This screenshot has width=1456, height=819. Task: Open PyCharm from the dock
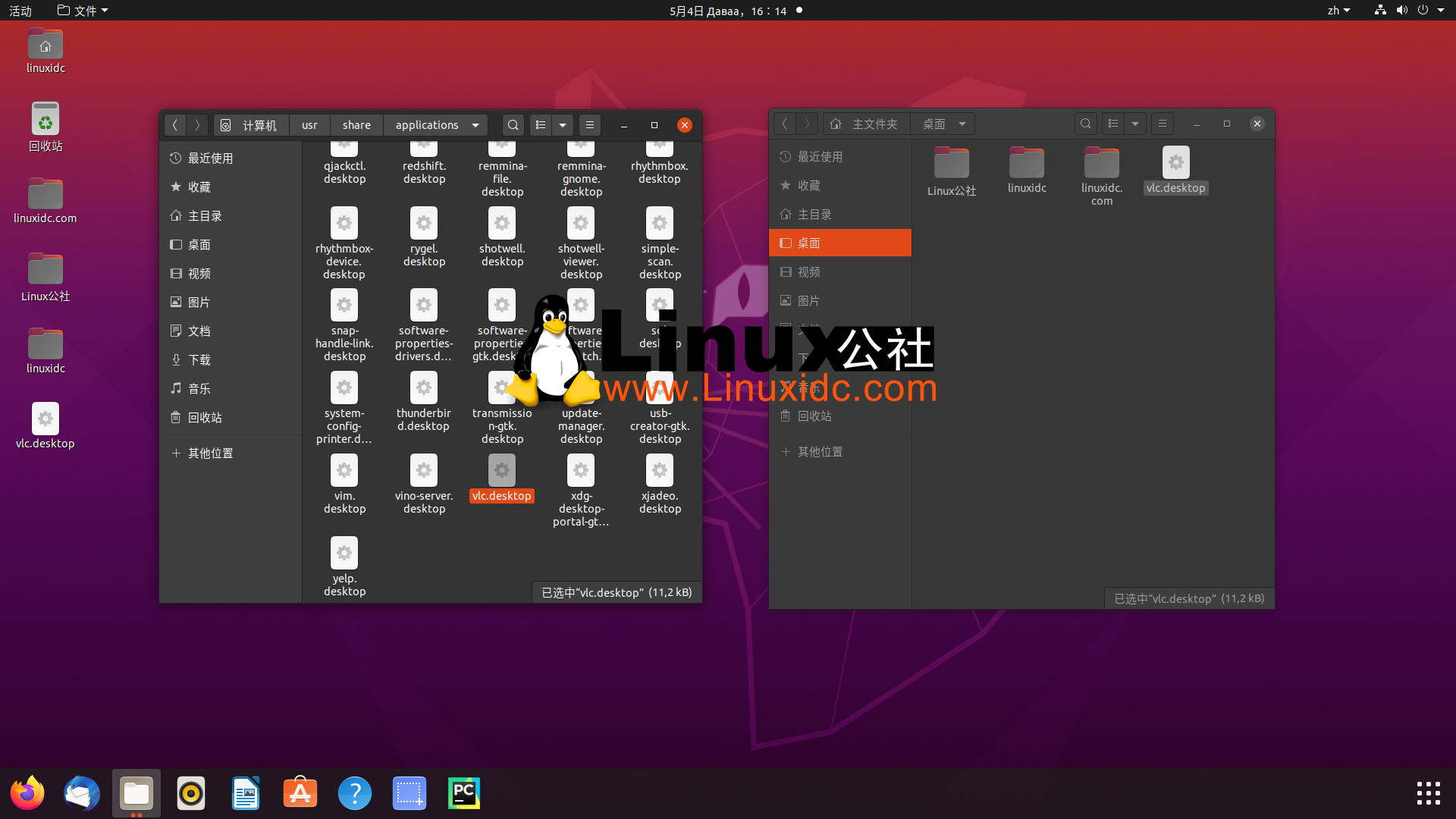(463, 792)
